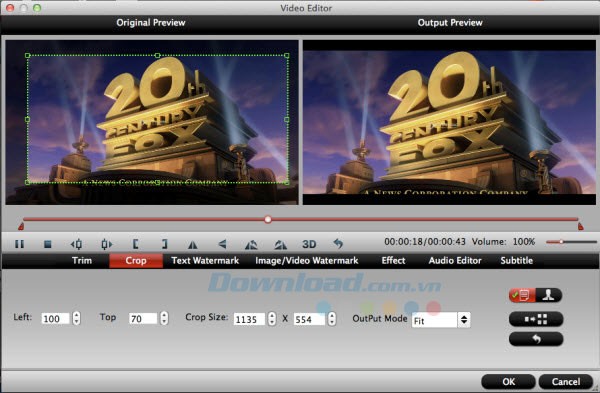Open the OutPut Mode dropdown

click(x=441, y=320)
